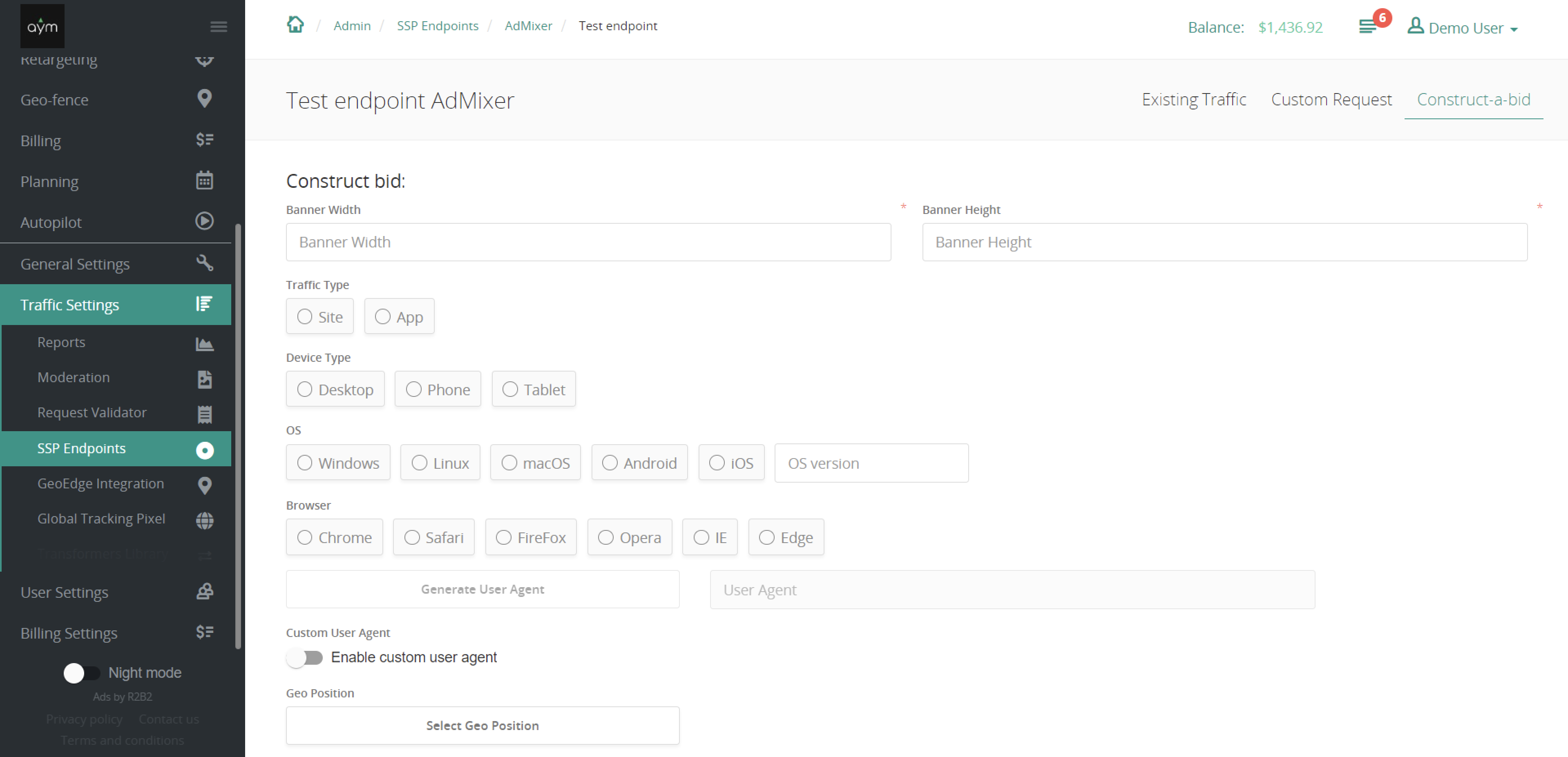Viewport: 1568px width, 757px height.
Task: Choose Desktop device type
Action: pos(335,390)
